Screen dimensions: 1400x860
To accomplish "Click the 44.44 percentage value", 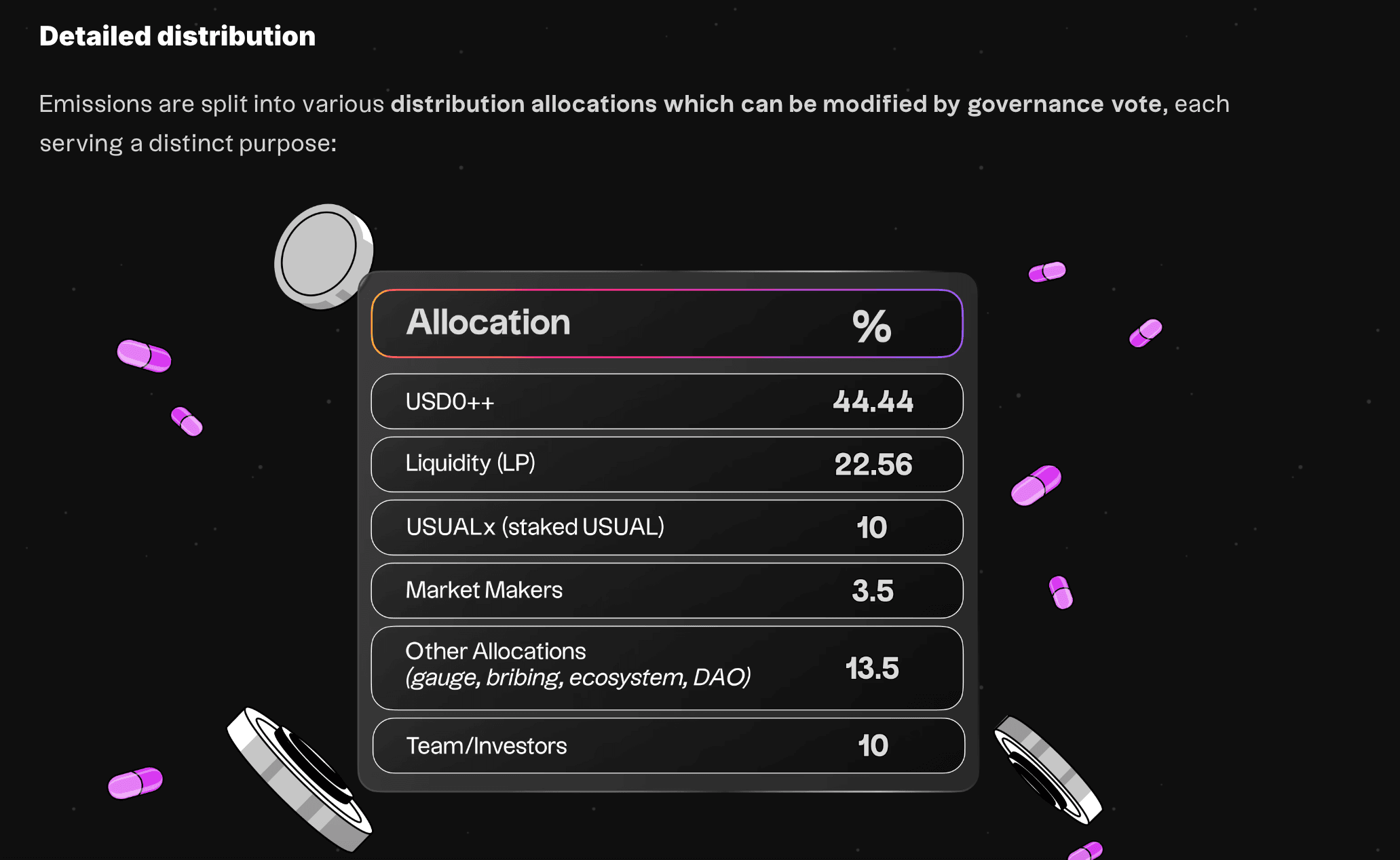I will (x=873, y=402).
